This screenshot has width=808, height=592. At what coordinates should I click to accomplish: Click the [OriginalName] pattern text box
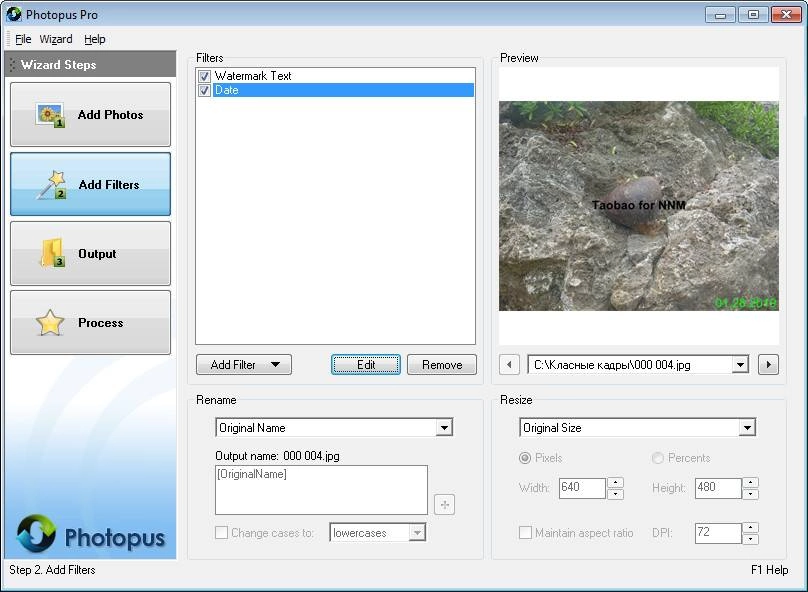click(322, 490)
